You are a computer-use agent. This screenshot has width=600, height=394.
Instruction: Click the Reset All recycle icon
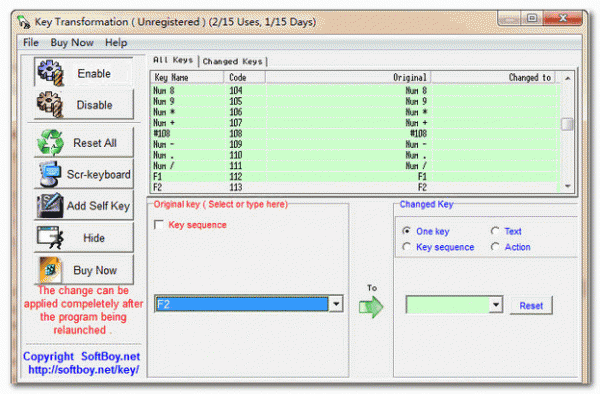tap(50, 143)
